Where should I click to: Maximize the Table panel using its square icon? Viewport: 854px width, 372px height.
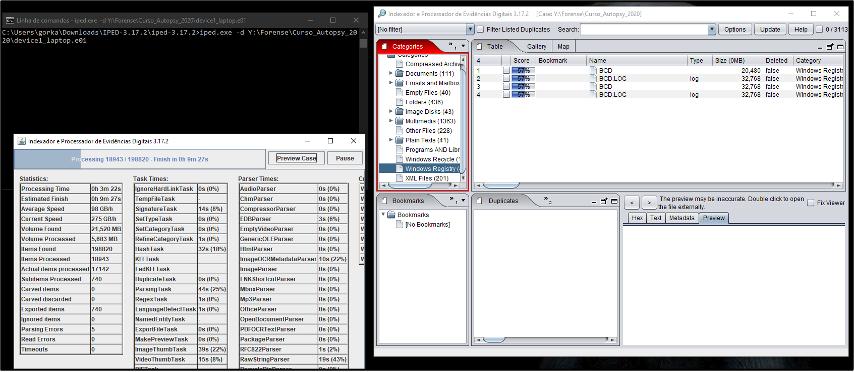839,47
